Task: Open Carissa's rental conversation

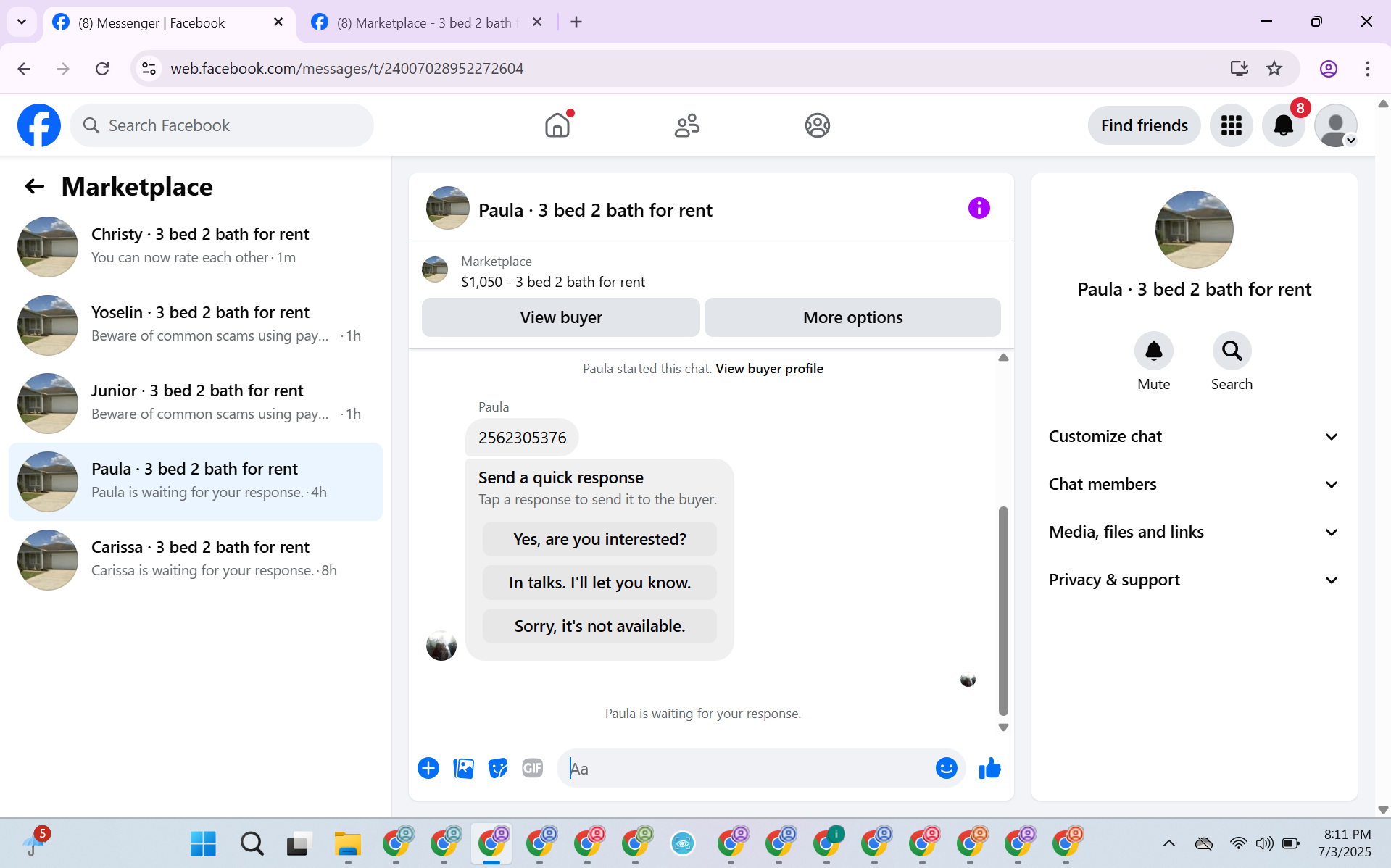Action: (196, 559)
